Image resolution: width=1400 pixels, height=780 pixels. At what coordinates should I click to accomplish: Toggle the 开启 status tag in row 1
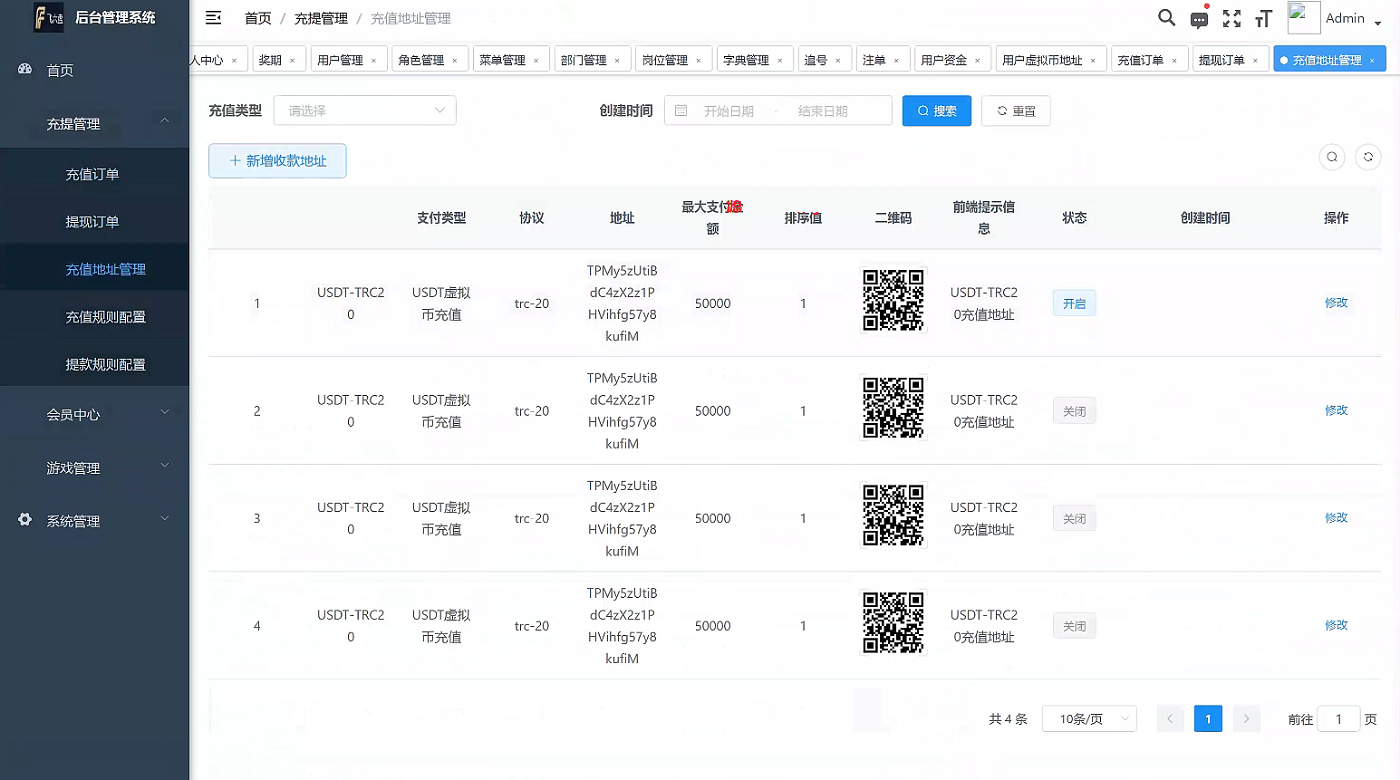tap(1074, 303)
